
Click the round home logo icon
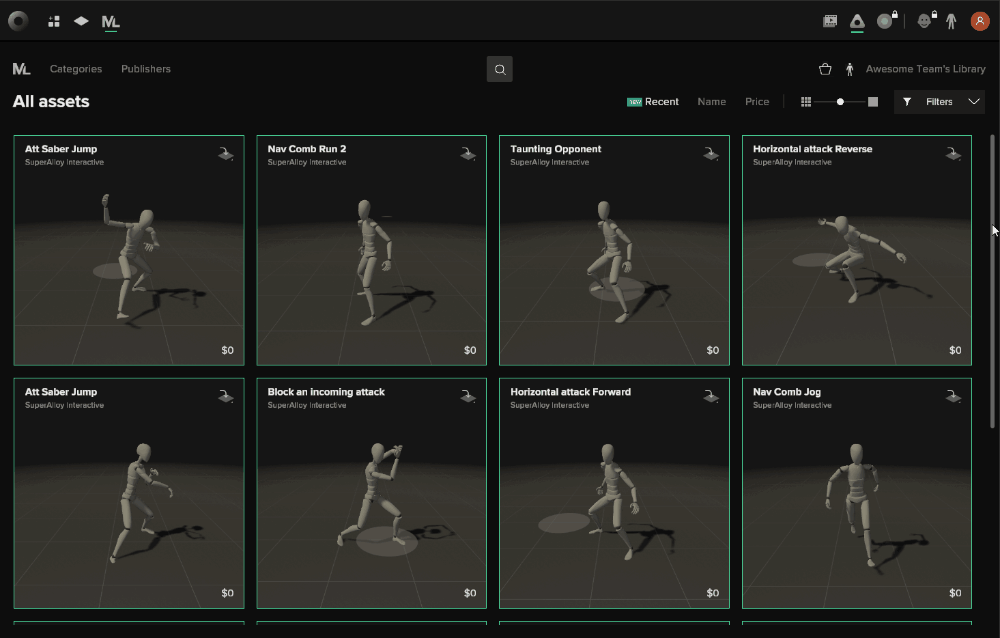[x=18, y=21]
